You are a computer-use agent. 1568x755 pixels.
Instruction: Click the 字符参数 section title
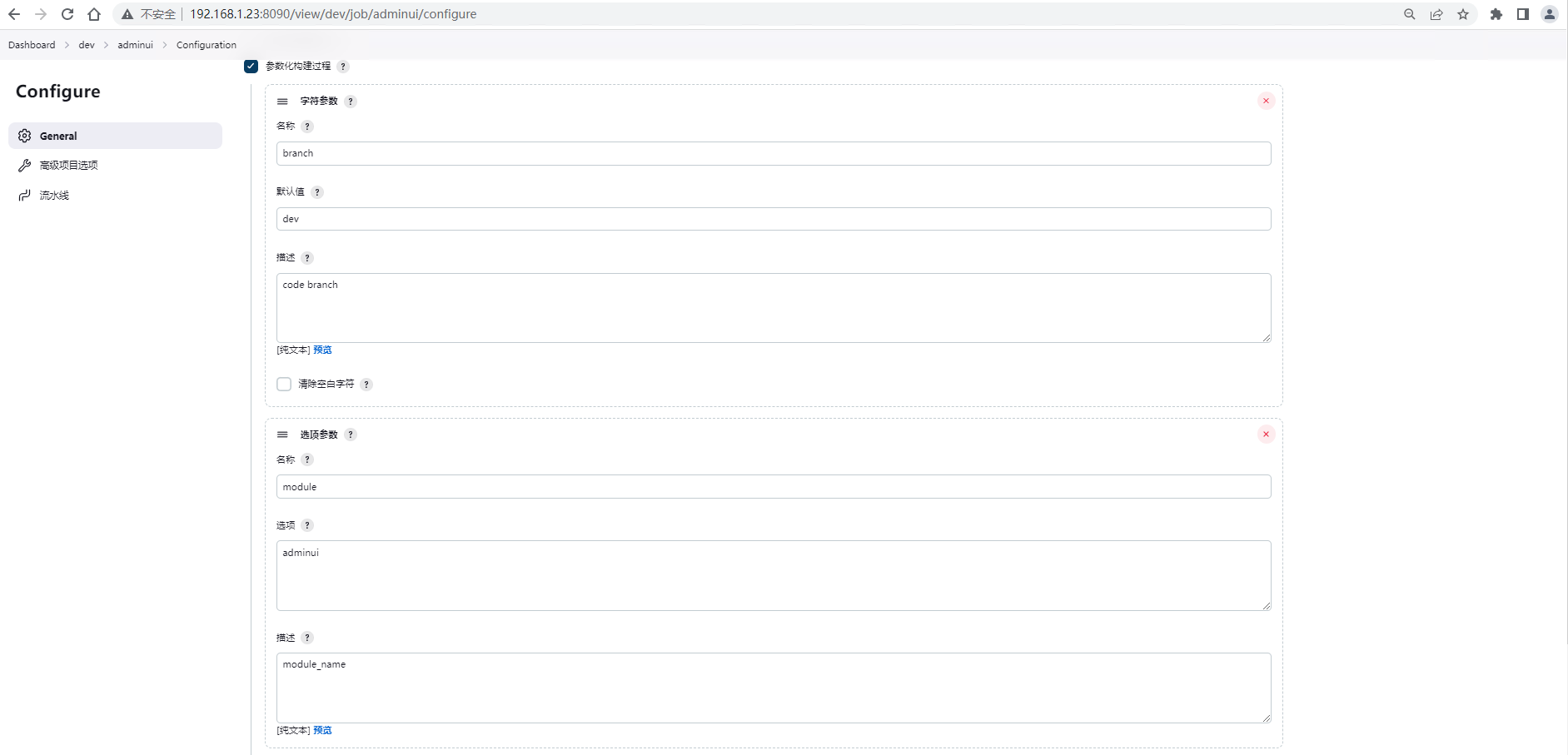(x=319, y=102)
